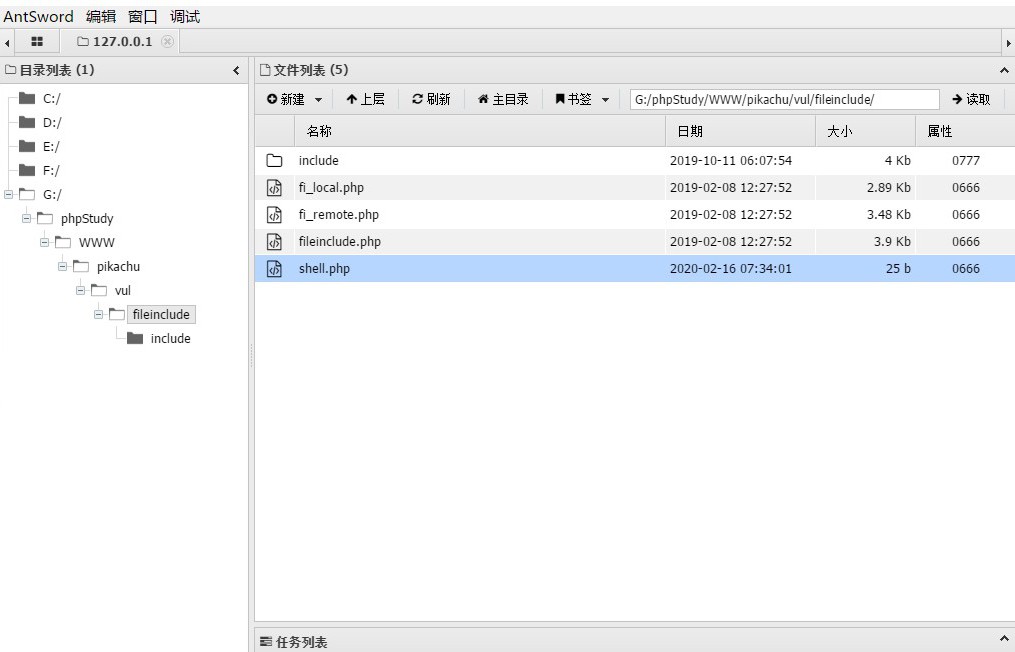The image size is (1015, 652).
Task: Click the shell.php file icon
Action: (274, 268)
